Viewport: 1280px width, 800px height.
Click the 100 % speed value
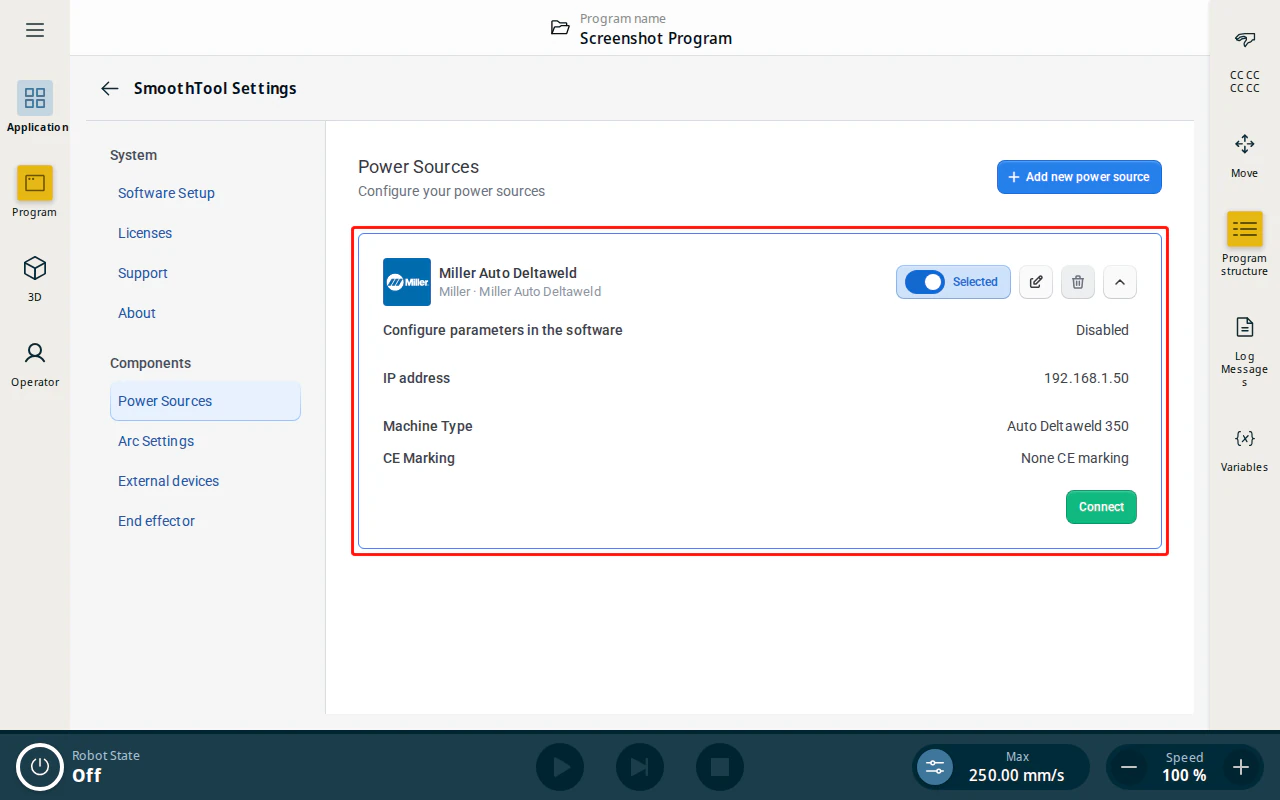1184,775
